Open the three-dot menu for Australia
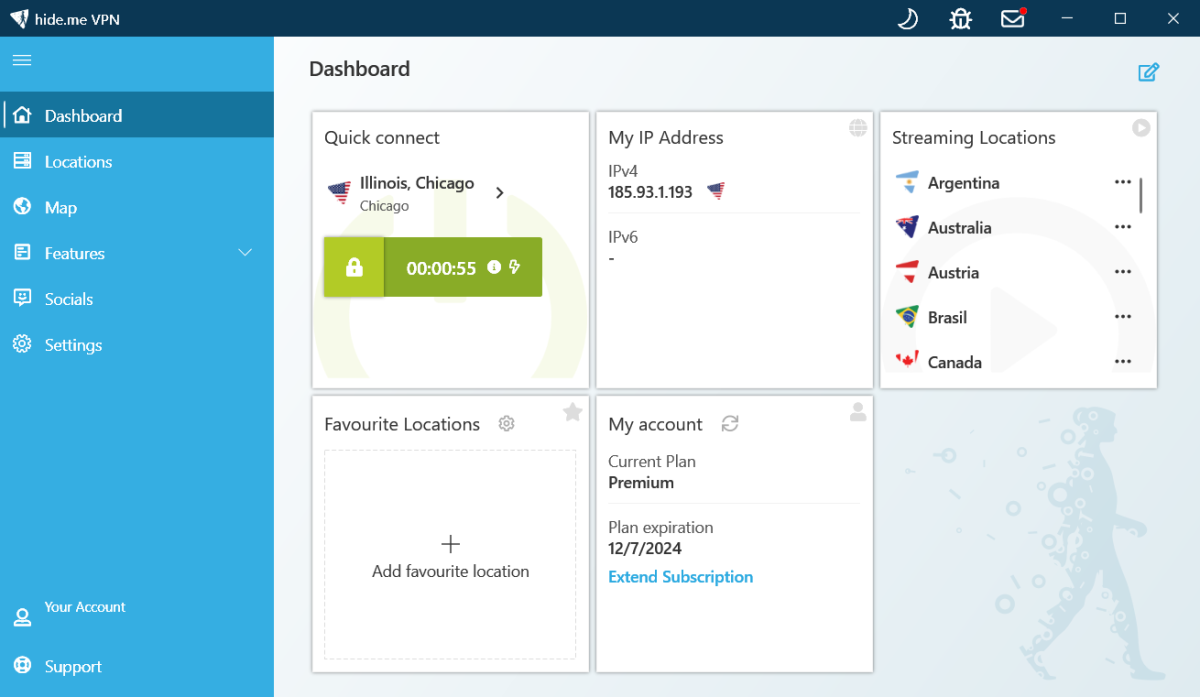 coord(1123,227)
